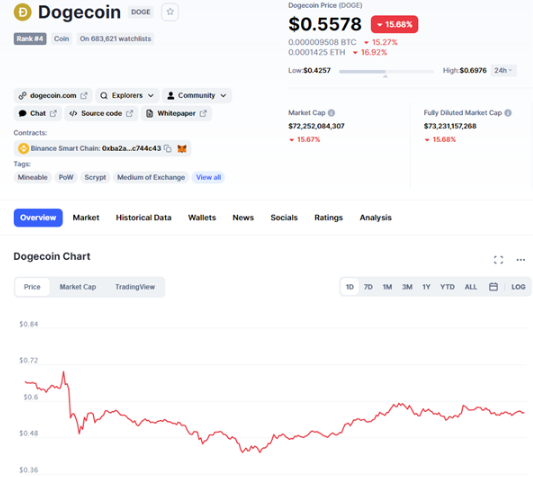
Task: Click View all tags
Action: [x=208, y=177]
